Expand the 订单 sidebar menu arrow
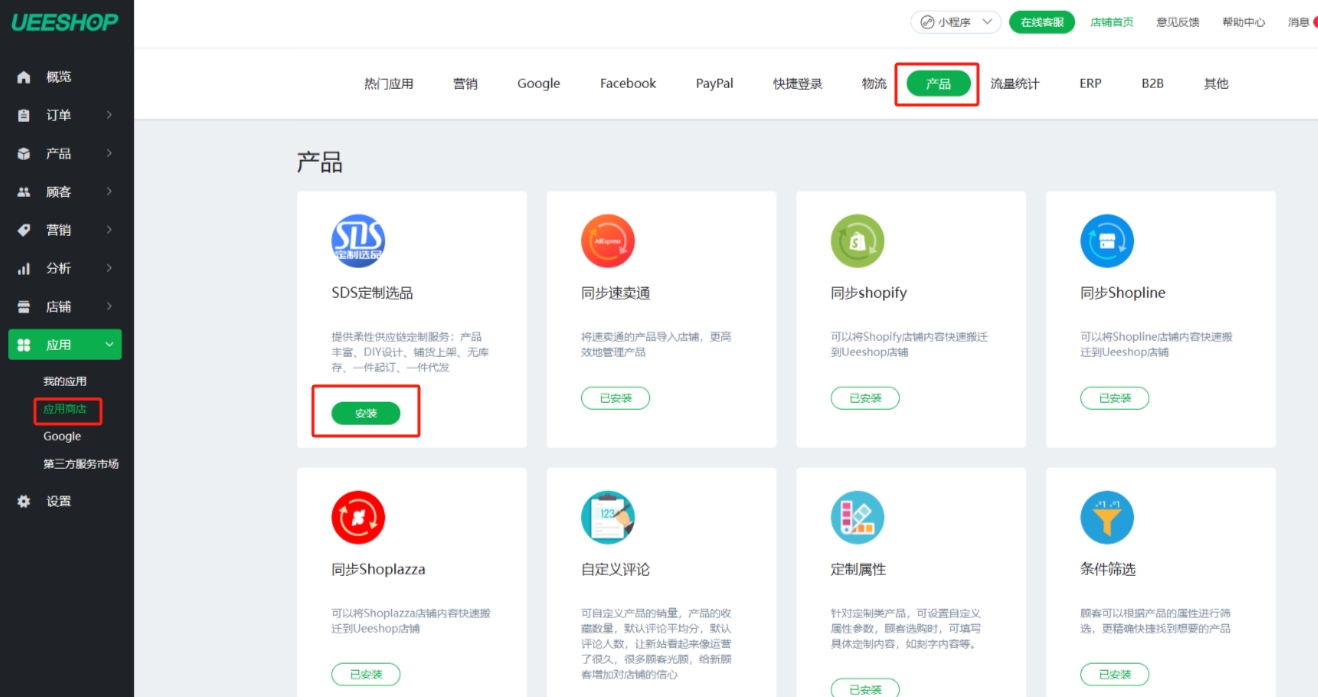The height and width of the screenshot is (697, 1318). tap(109, 115)
